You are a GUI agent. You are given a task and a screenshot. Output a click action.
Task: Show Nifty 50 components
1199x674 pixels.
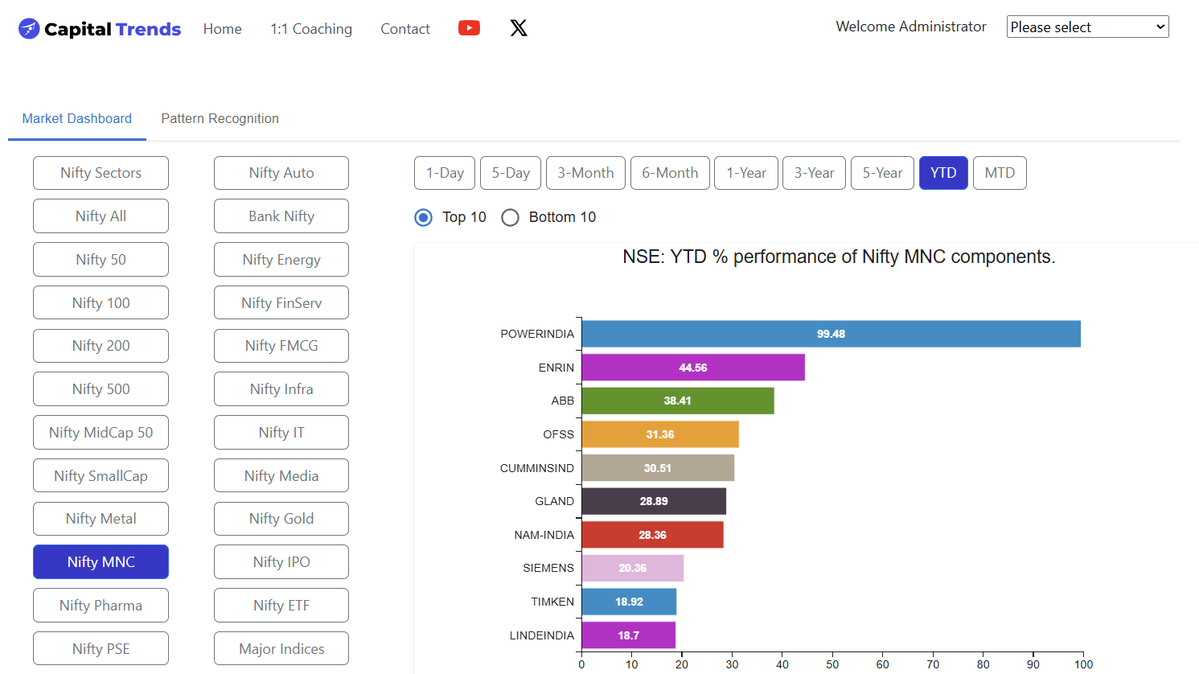(101, 259)
